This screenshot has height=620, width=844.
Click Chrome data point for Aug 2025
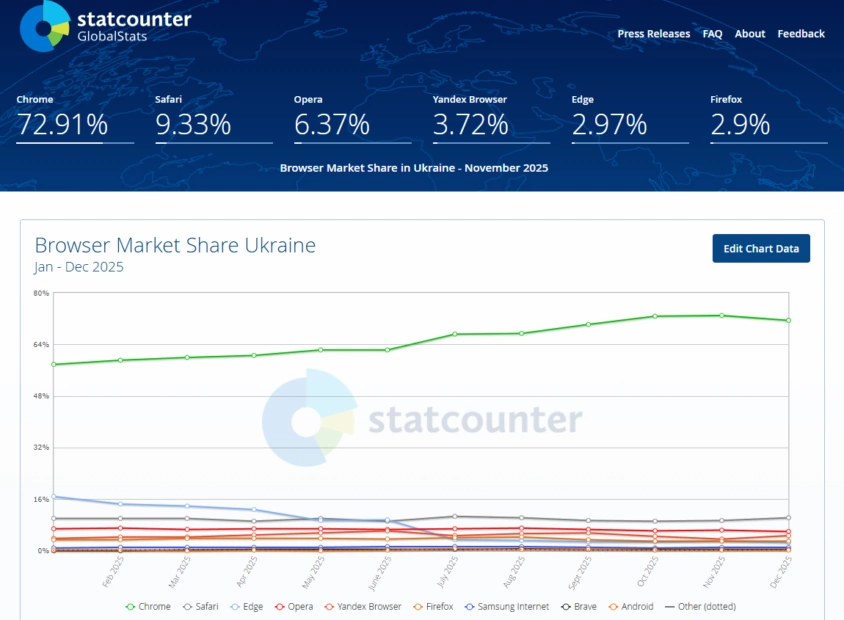pos(522,334)
